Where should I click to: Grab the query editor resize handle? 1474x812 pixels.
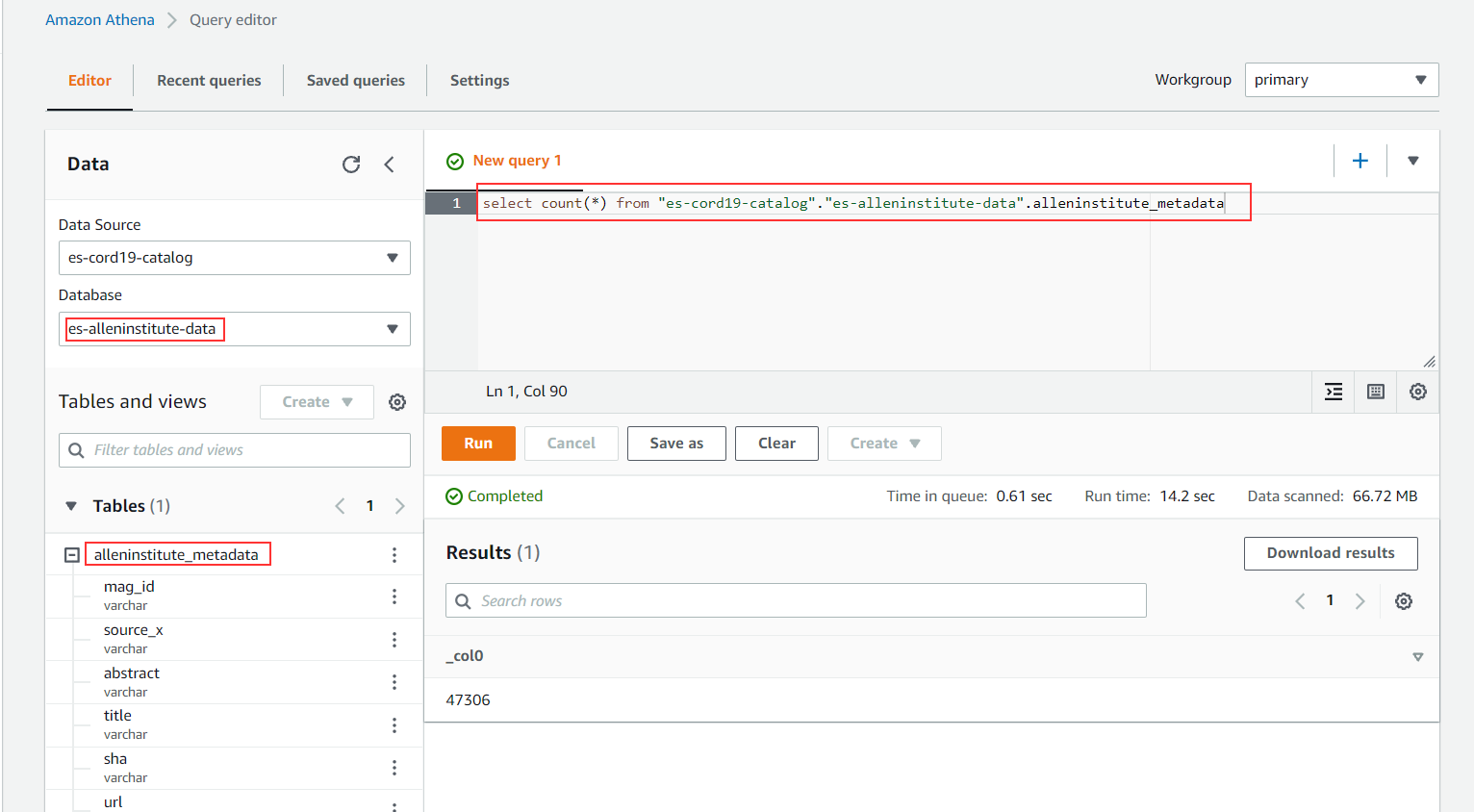click(1430, 362)
